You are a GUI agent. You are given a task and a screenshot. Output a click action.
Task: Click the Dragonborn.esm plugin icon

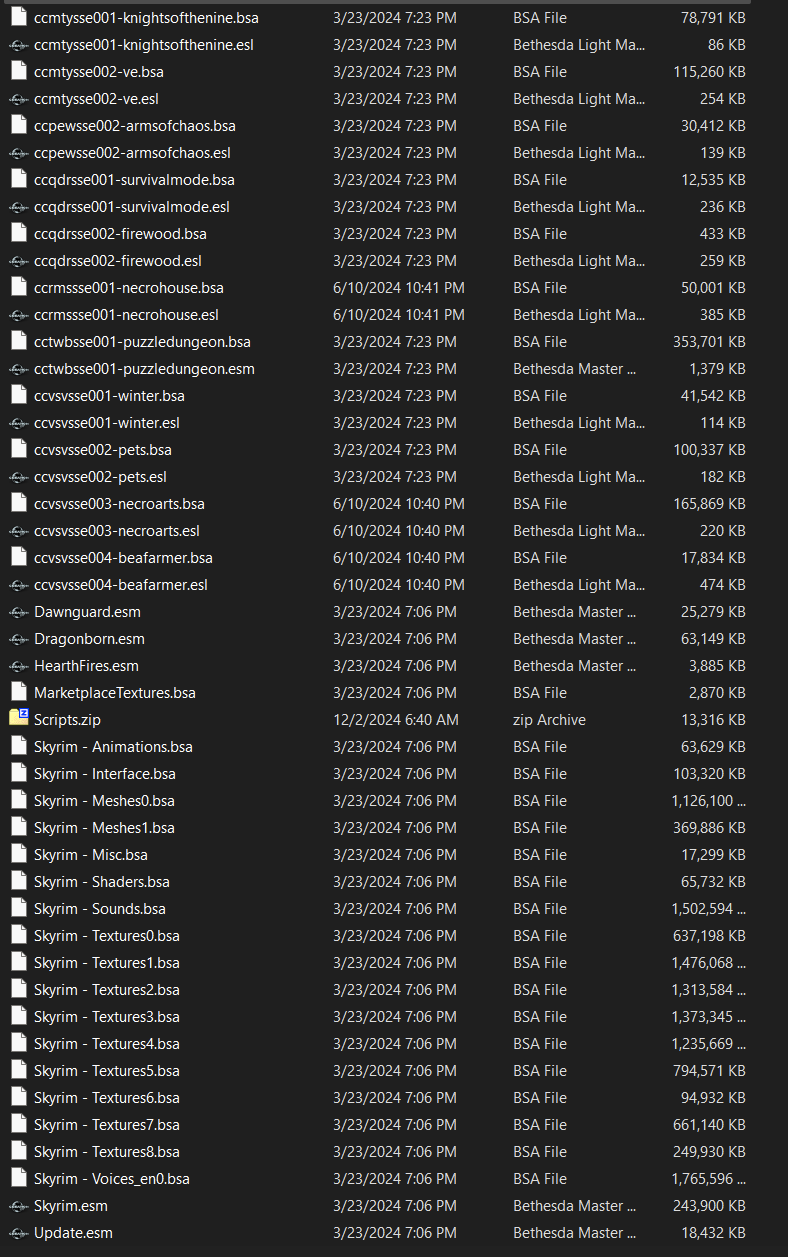(x=18, y=638)
